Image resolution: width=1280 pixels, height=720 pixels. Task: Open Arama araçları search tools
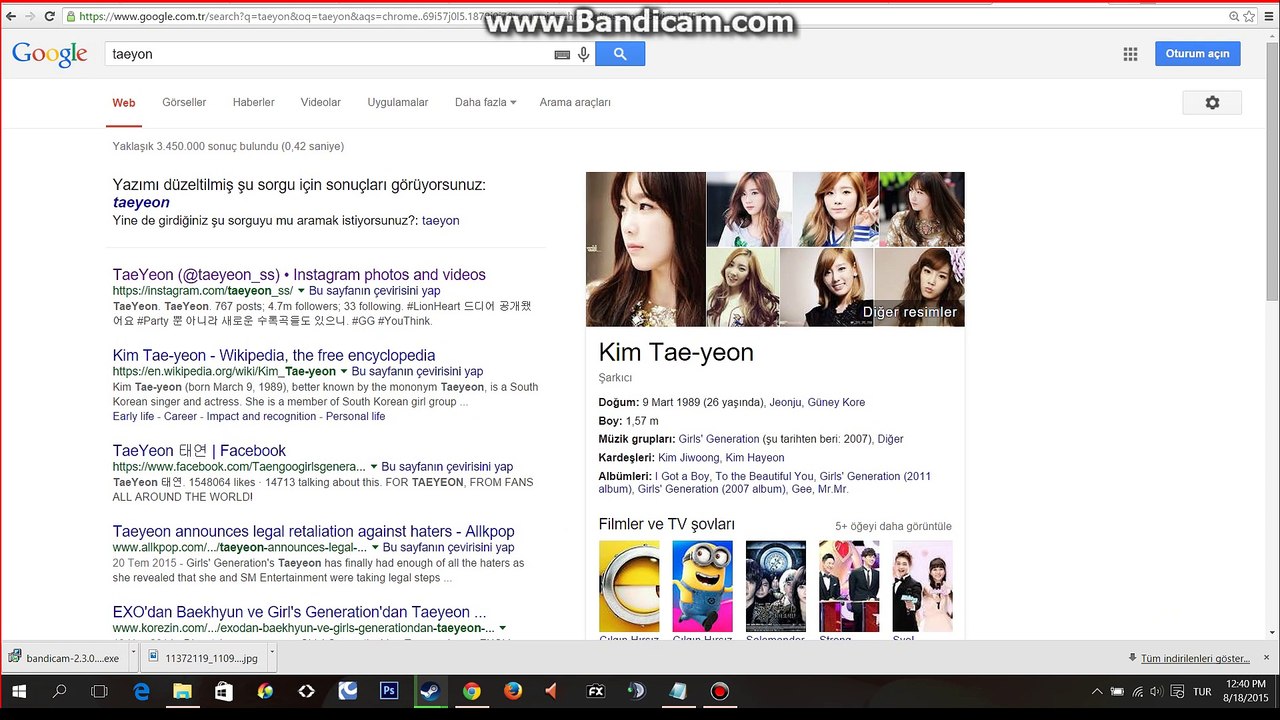(575, 102)
